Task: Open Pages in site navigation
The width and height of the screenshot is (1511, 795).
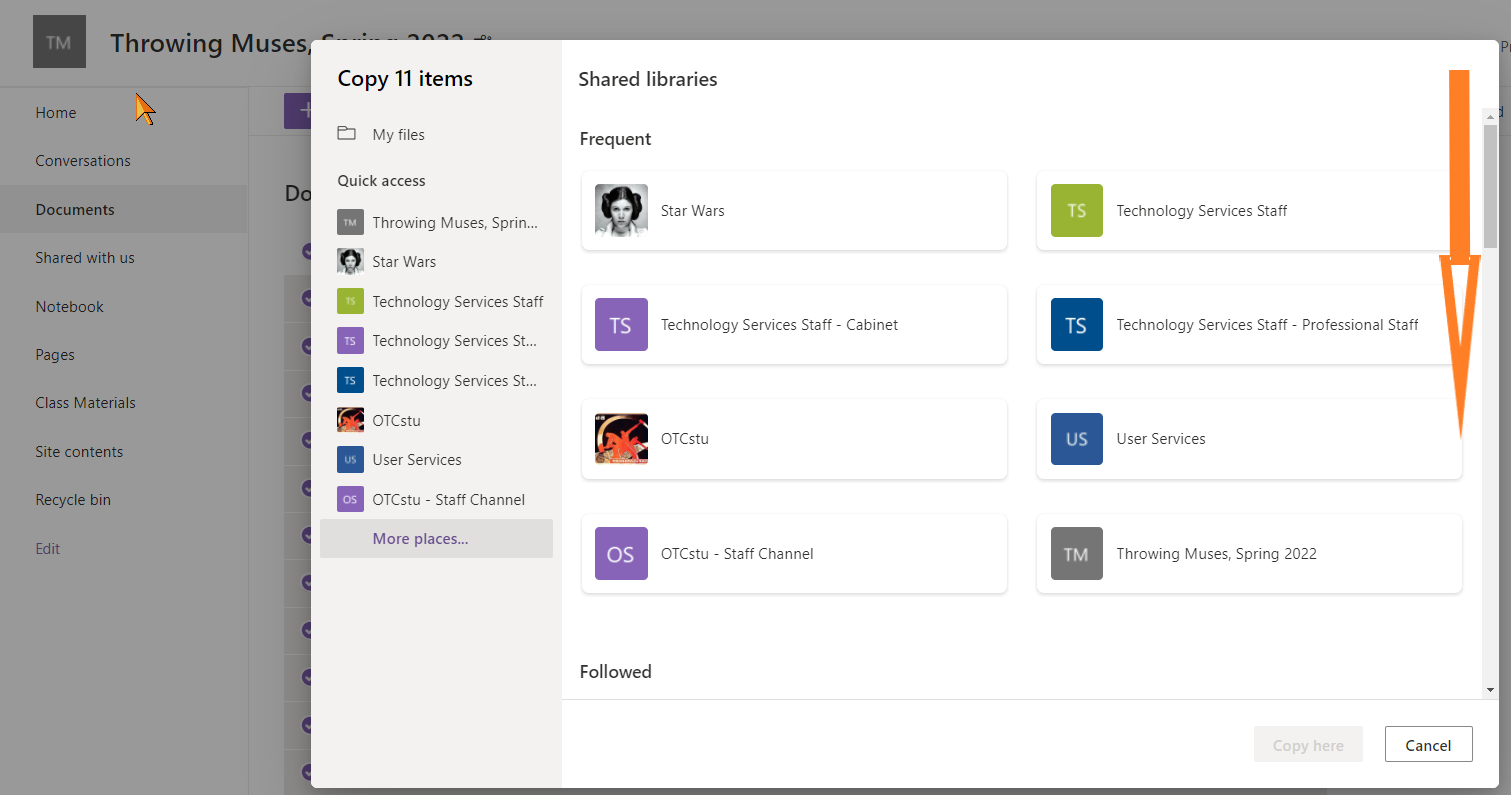Action: (55, 355)
